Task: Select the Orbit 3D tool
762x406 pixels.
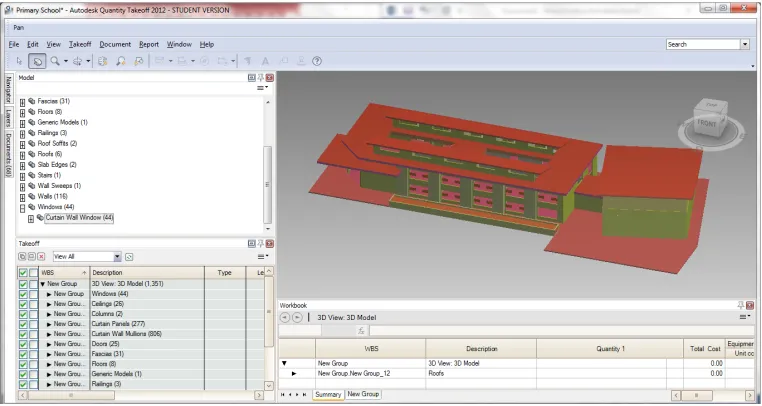Action: [78, 61]
